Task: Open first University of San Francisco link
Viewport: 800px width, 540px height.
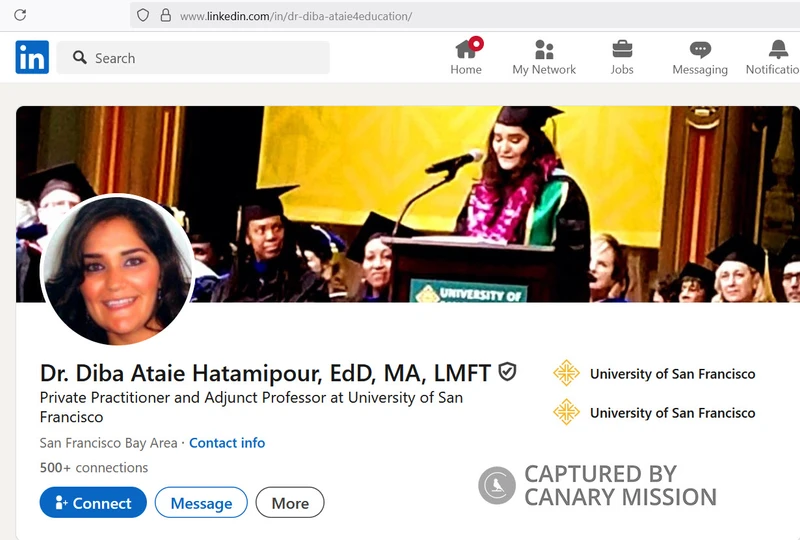Action: 672,374
